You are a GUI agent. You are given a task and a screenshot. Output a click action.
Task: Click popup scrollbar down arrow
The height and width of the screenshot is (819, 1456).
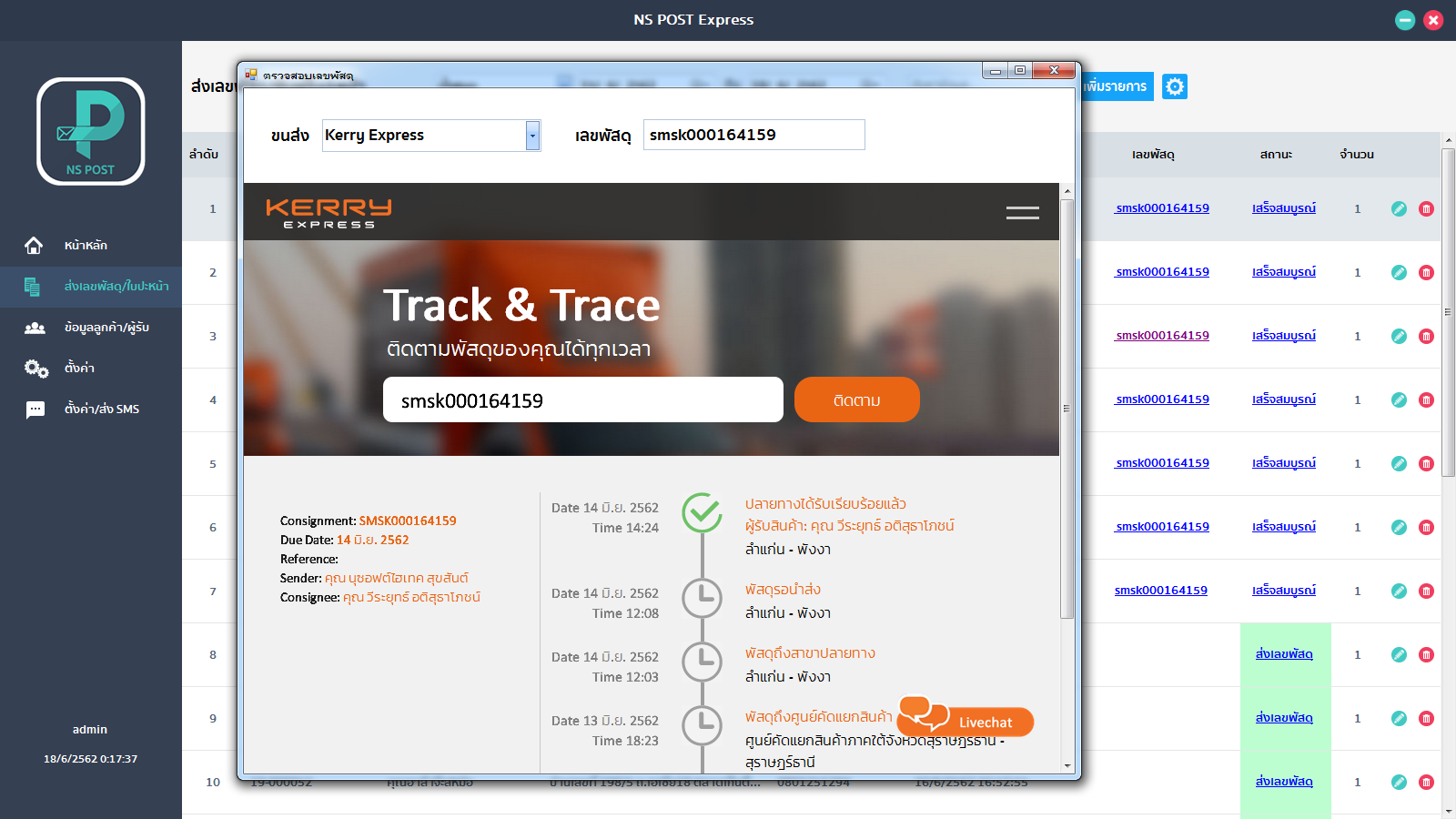pyautogui.click(x=1067, y=766)
